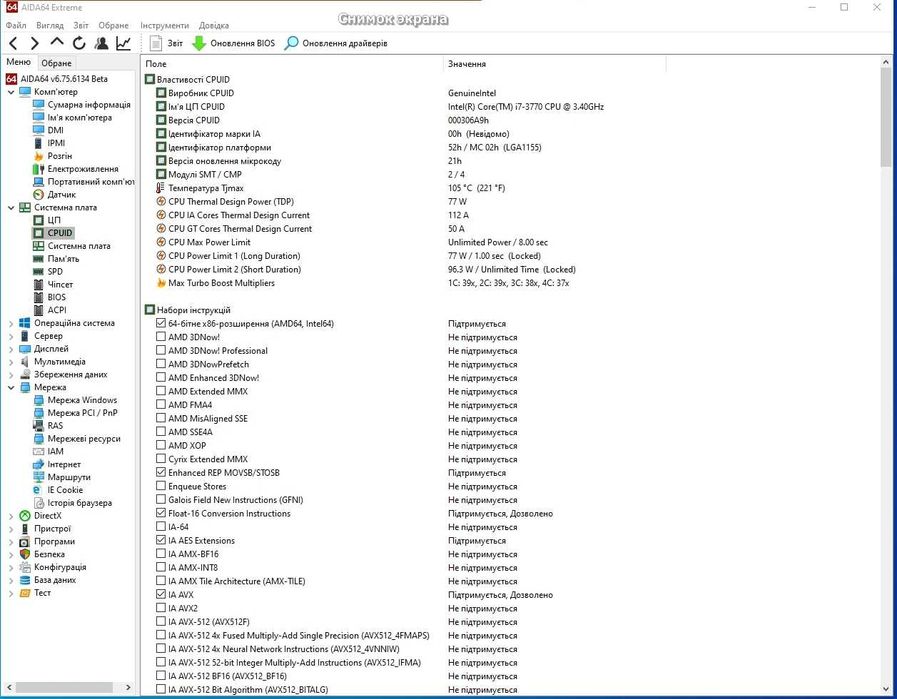
Task: Select Сумарна інформація tree item icon
Action: point(38,105)
